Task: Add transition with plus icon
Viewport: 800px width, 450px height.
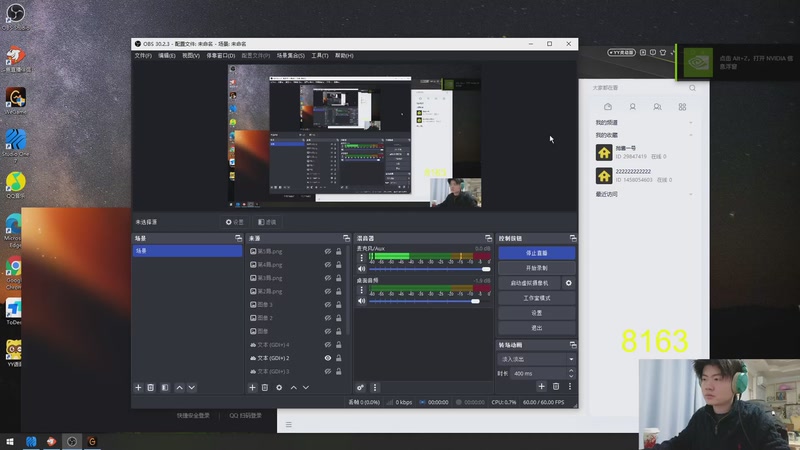Action: (541, 387)
